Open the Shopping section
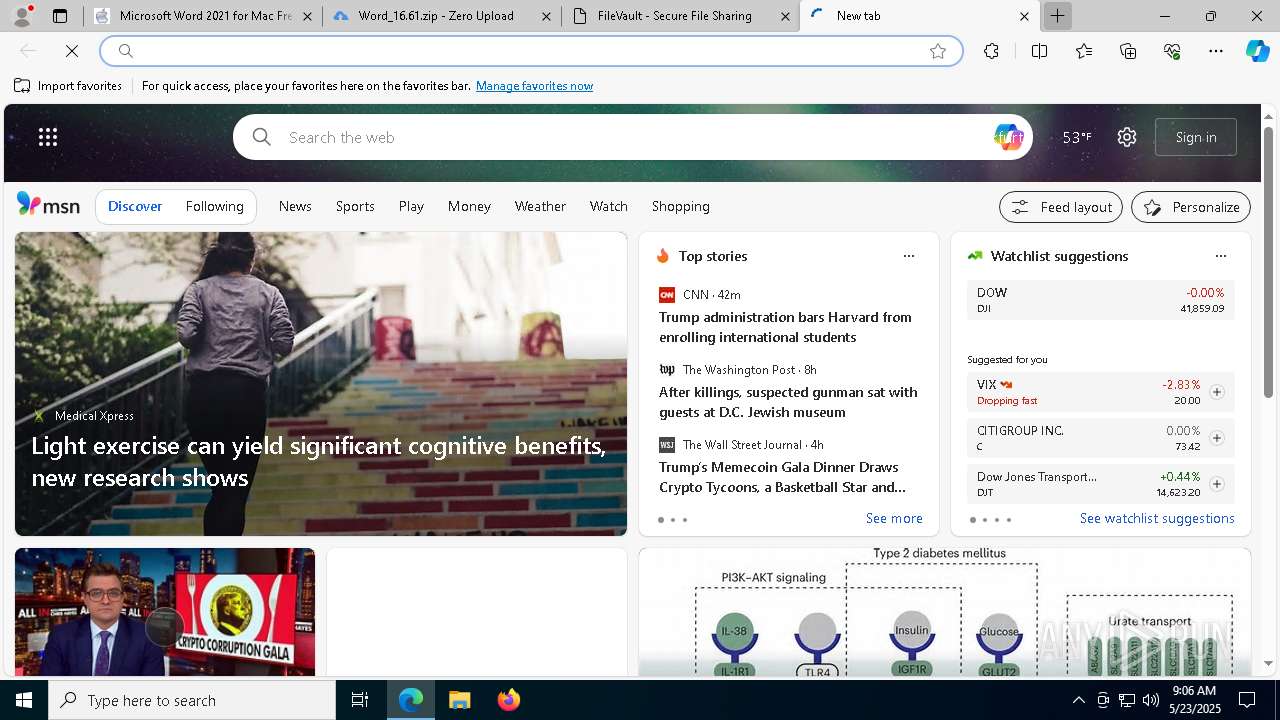 (681, 206)
